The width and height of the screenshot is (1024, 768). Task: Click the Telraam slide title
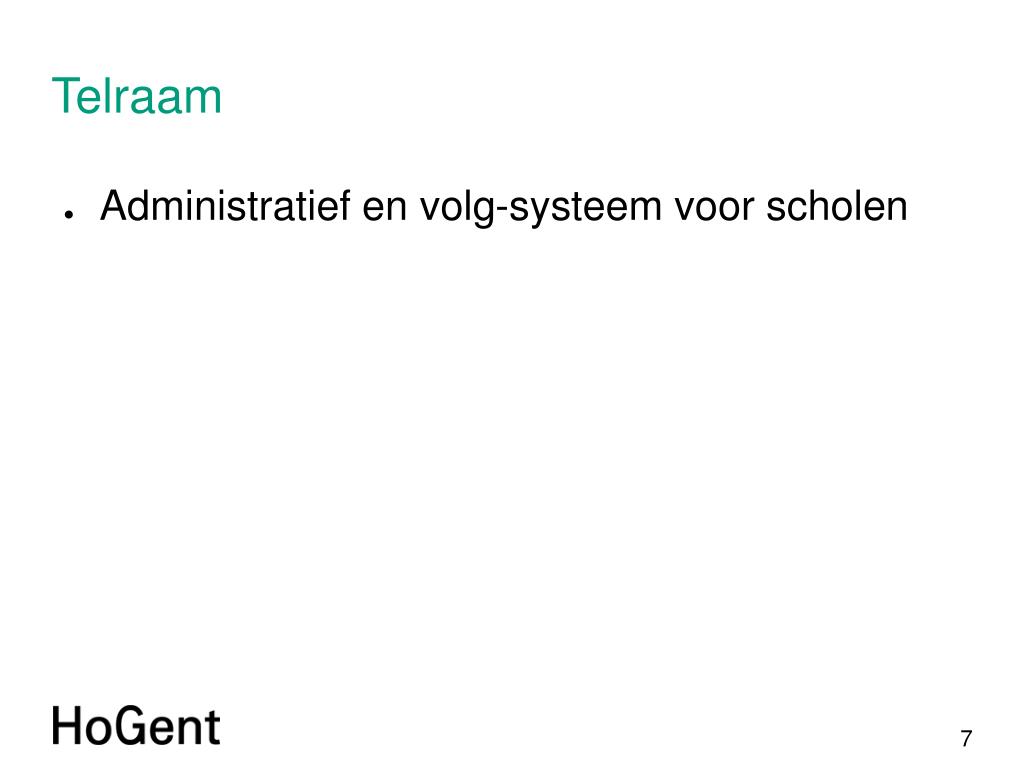point(136,97)
